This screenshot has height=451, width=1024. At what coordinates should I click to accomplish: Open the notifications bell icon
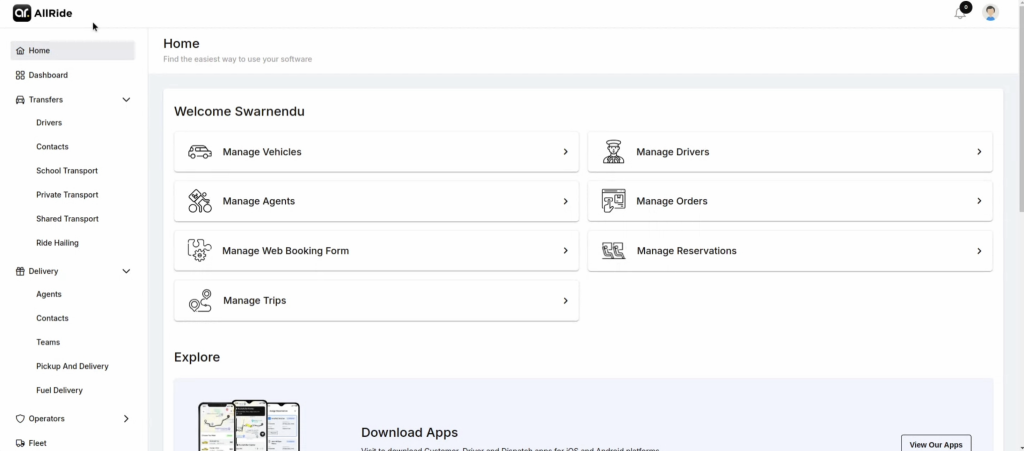960,13
